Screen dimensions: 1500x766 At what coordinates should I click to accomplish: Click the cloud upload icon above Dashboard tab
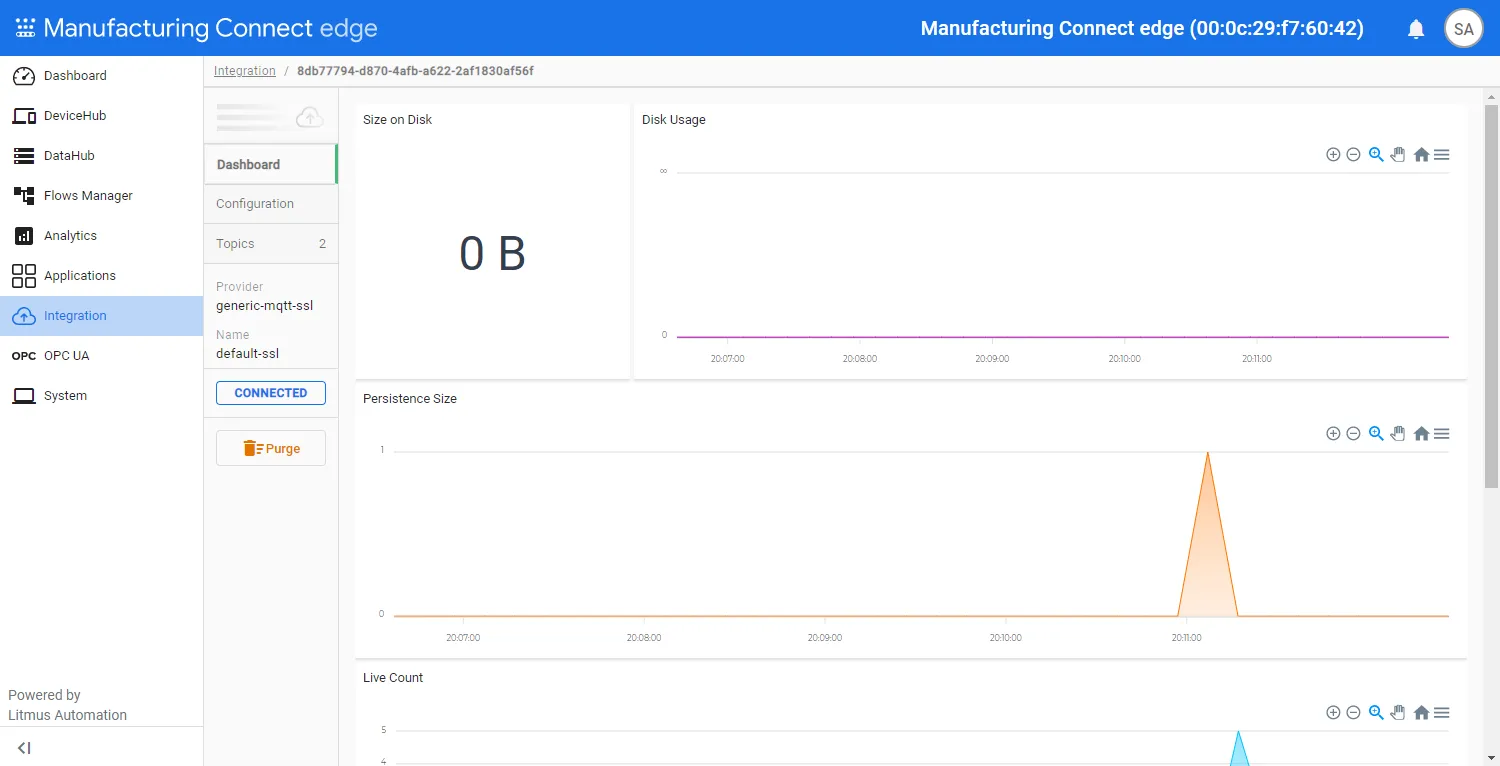pyautogui.click(x=310, y=117)
